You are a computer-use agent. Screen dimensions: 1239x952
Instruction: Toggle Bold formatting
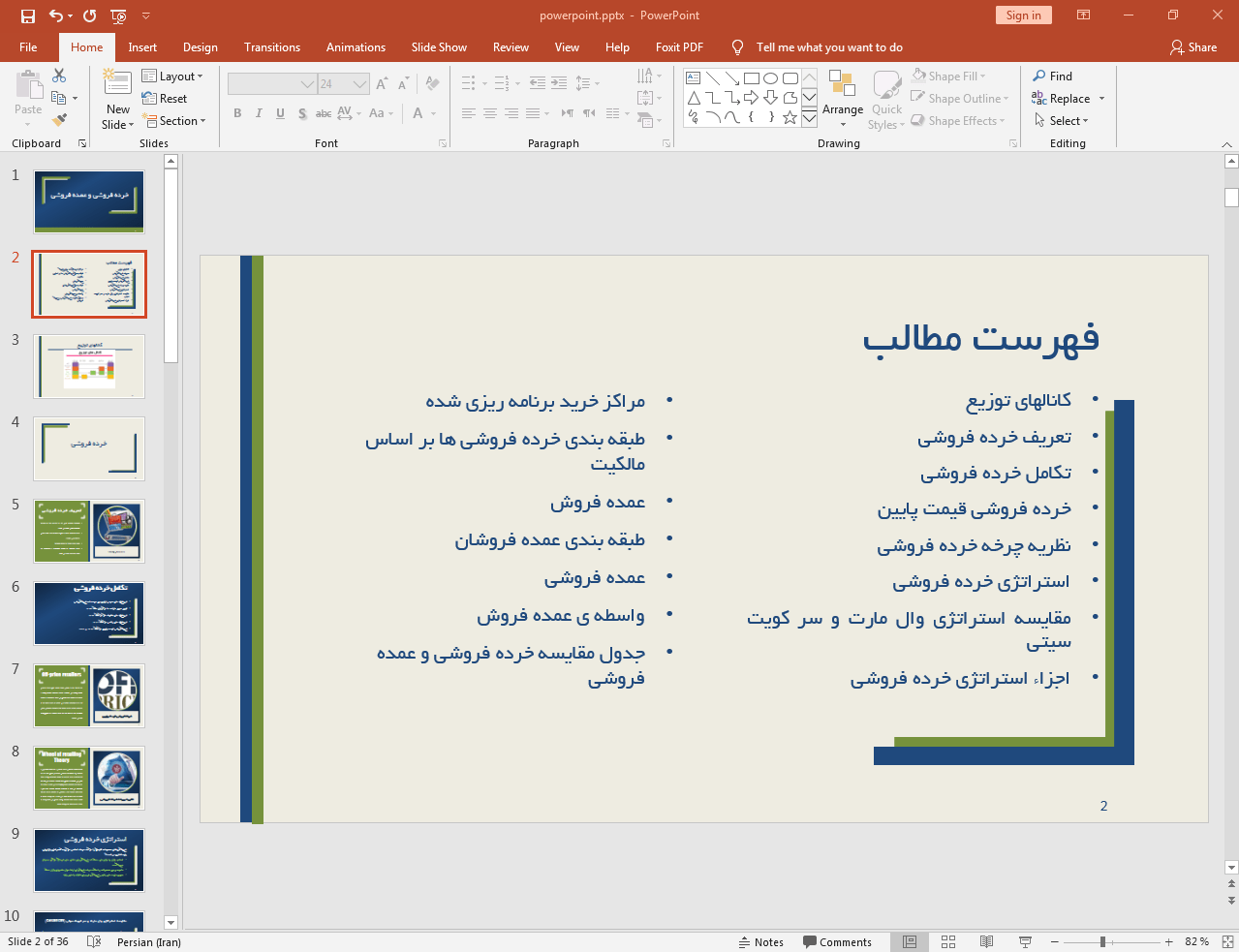tap(237, 113)
